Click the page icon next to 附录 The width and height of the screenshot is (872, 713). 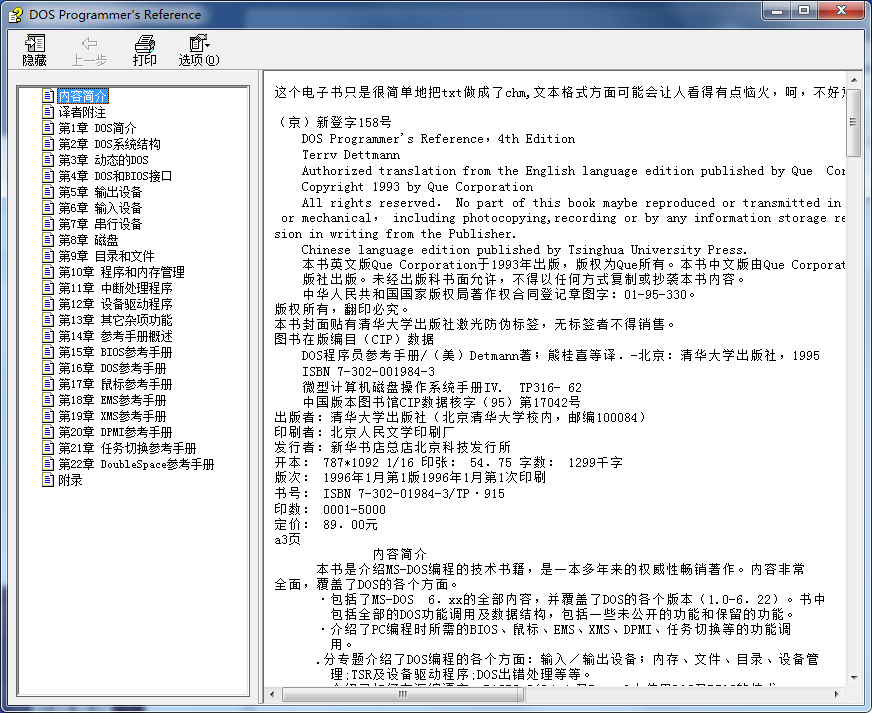46,479
